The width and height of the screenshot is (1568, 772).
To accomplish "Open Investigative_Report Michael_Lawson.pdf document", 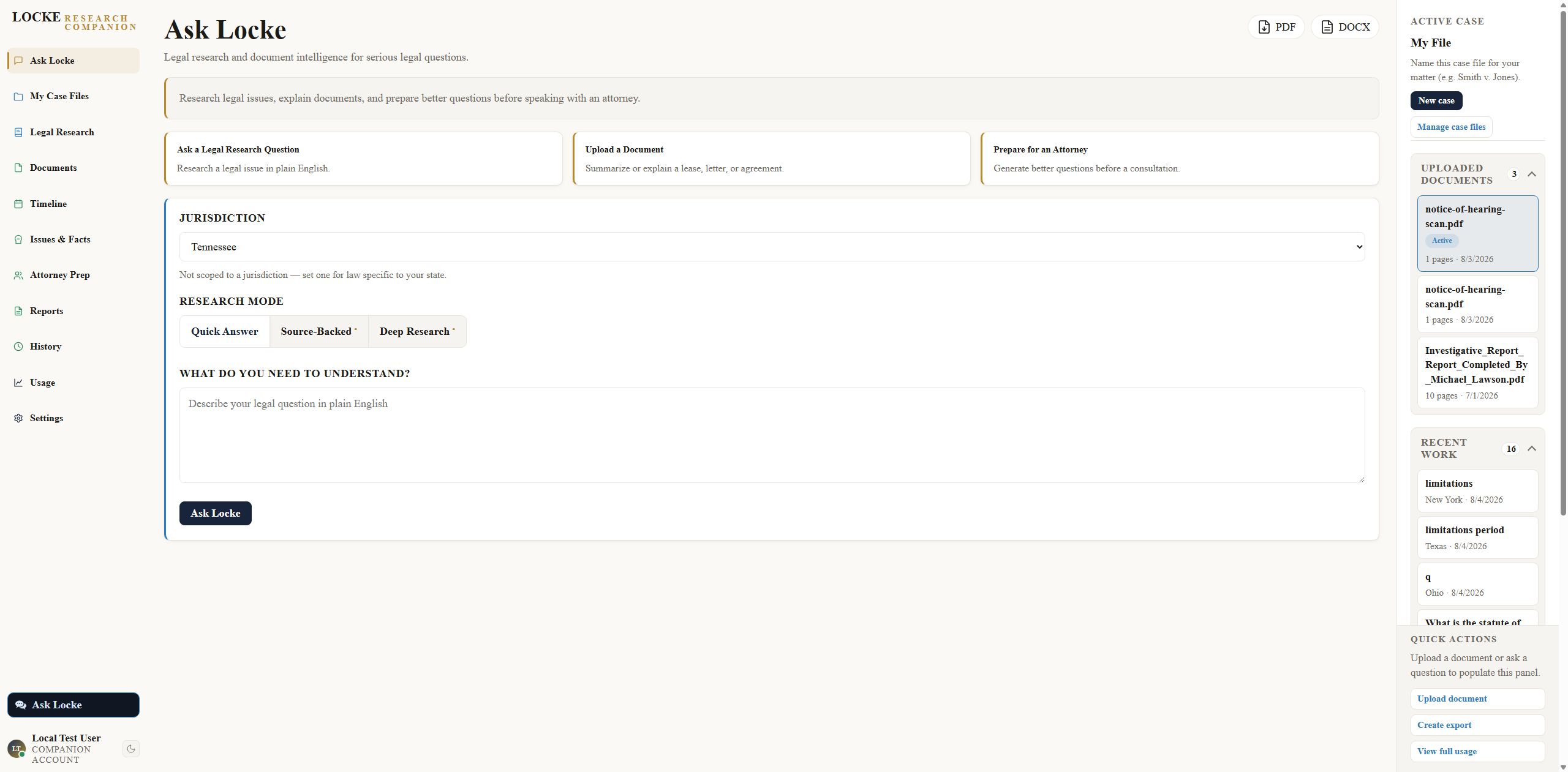I will (1477, 372).
